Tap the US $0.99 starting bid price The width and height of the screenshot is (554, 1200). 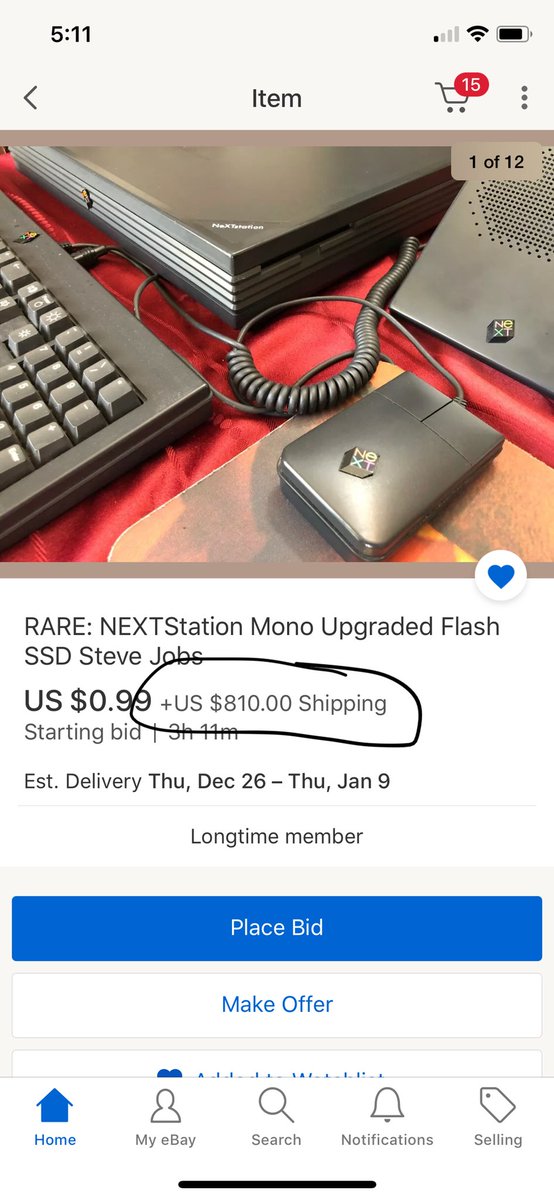click(x=87, y=700)
